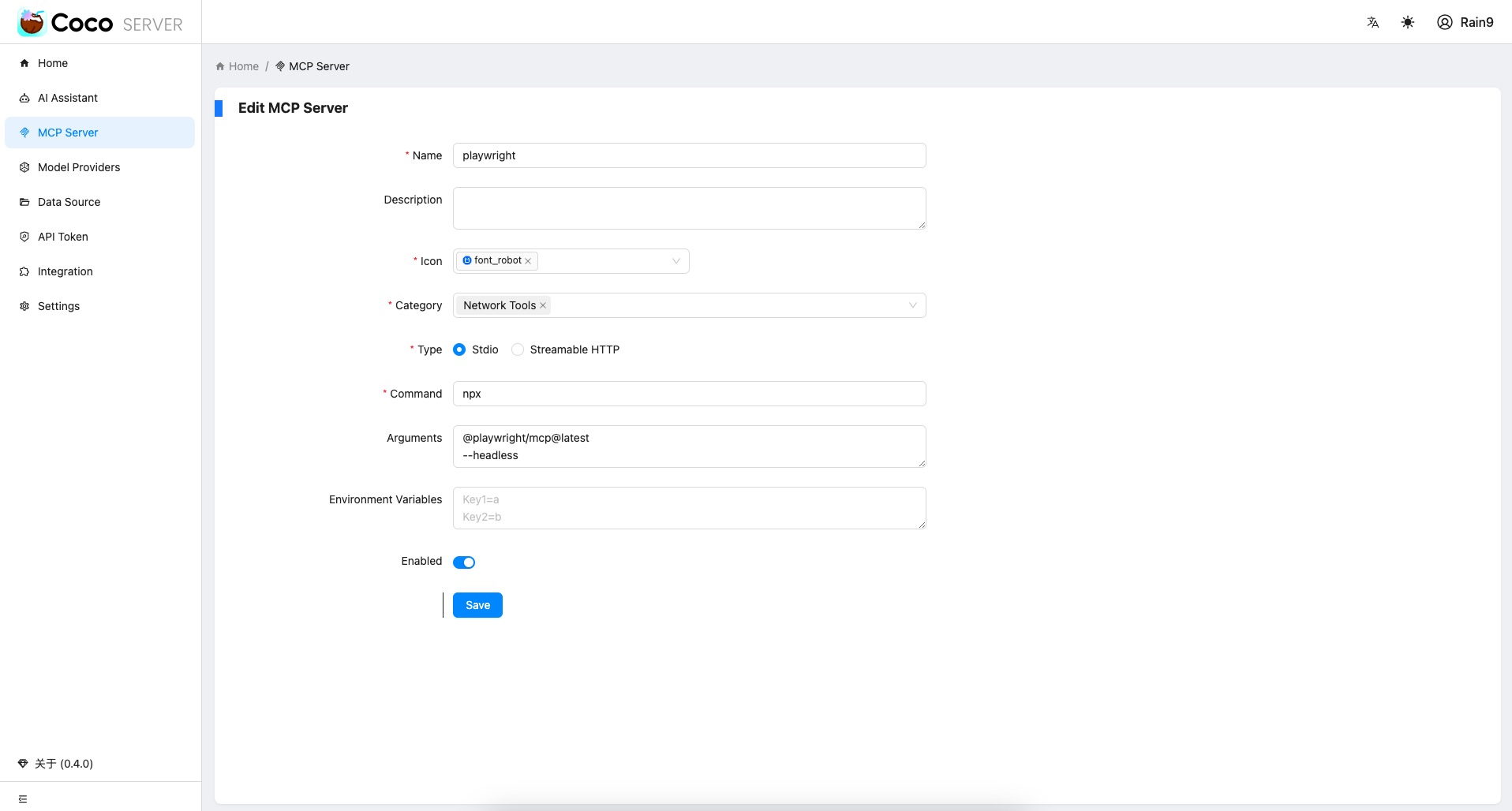Image resolution: width=1512 pixels, height=811 pixels.
Task: Expand the Icon dropdown arrow
Action: point(676,261)
